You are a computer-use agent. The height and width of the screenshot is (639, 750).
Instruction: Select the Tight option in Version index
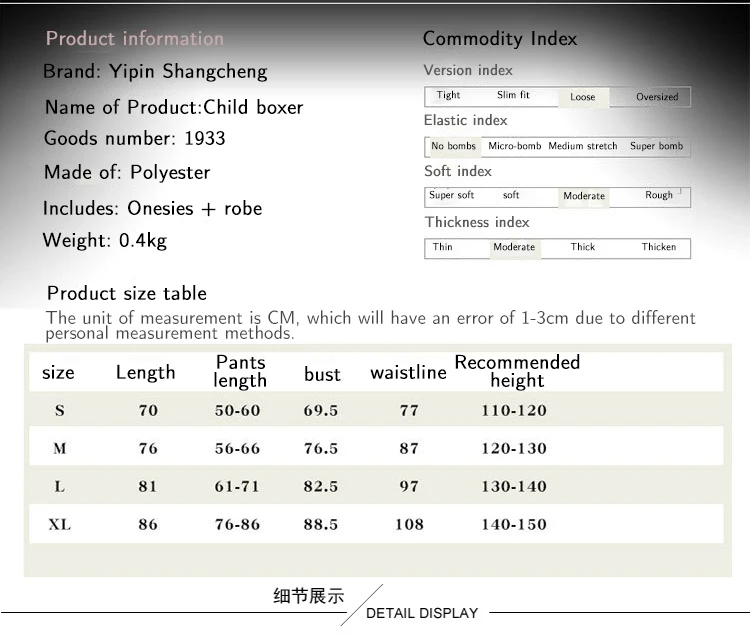point(448,95)
